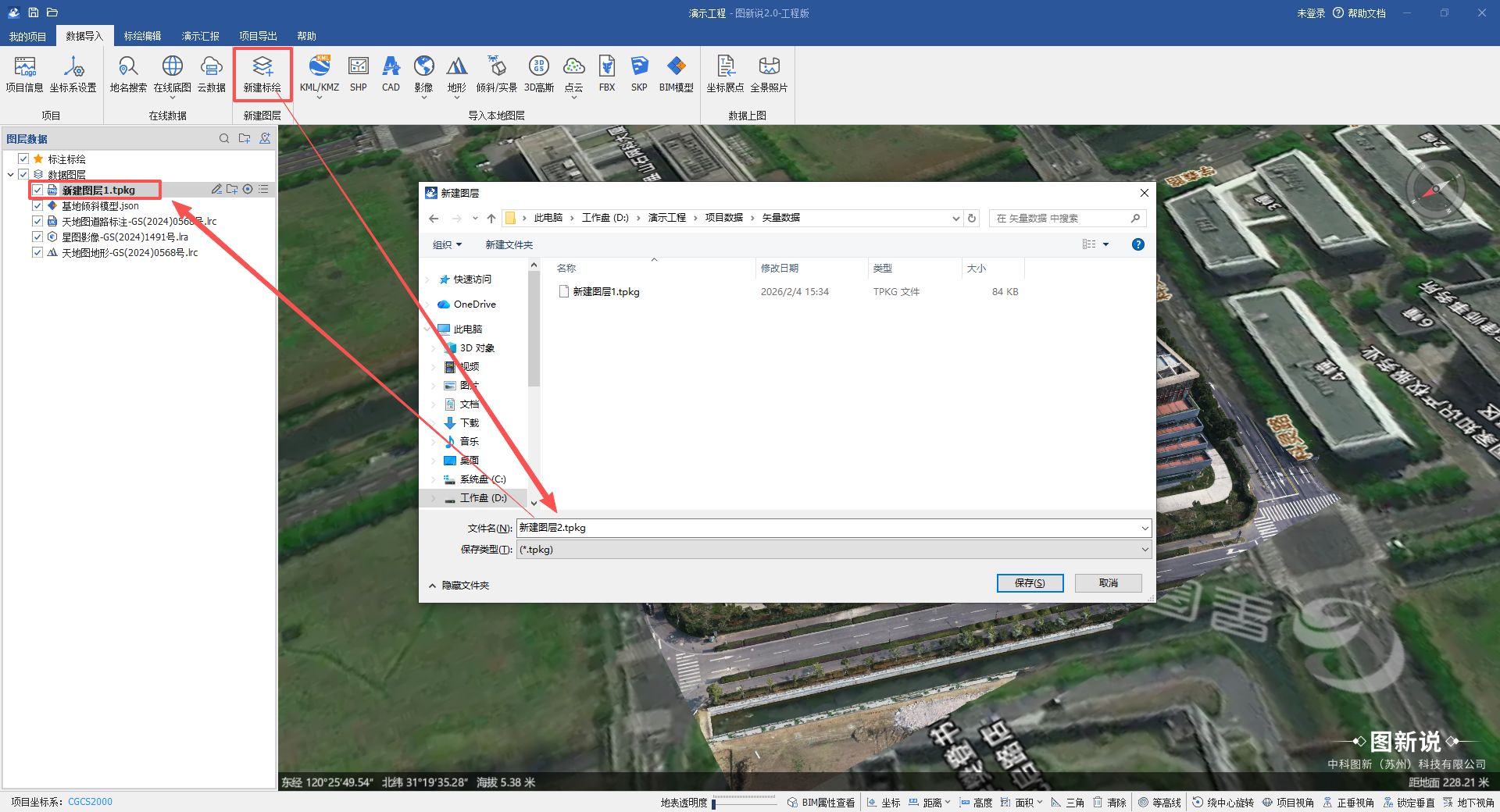1500x812 pixels.
Task: Open the 我的项目 tab
Action: coord(27,36)
